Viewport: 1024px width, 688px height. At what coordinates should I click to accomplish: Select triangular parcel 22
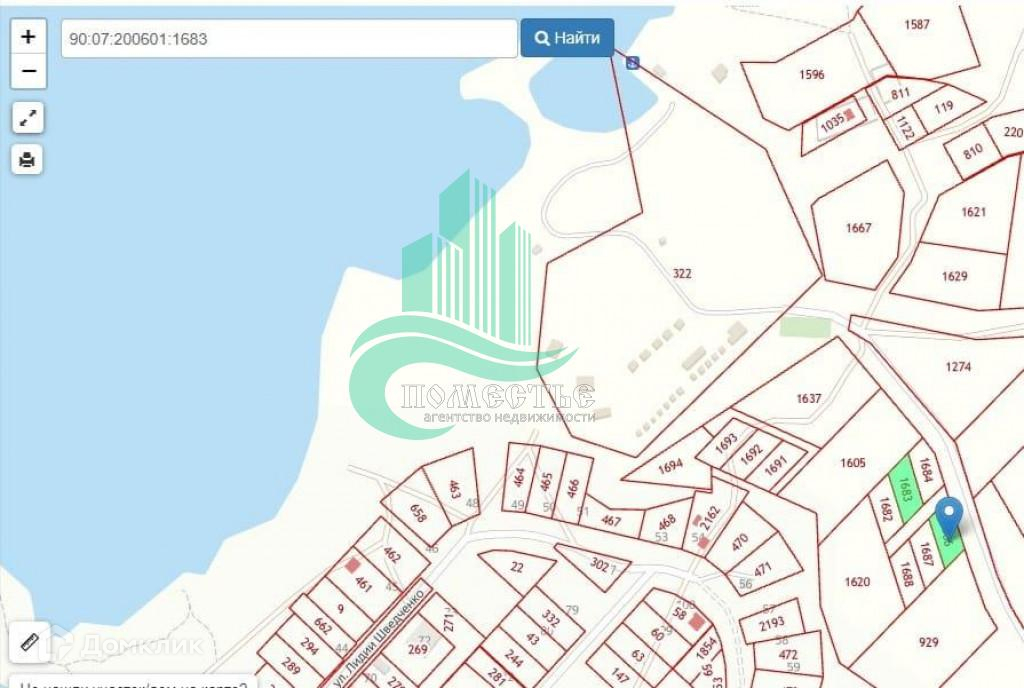coord(517,567)
